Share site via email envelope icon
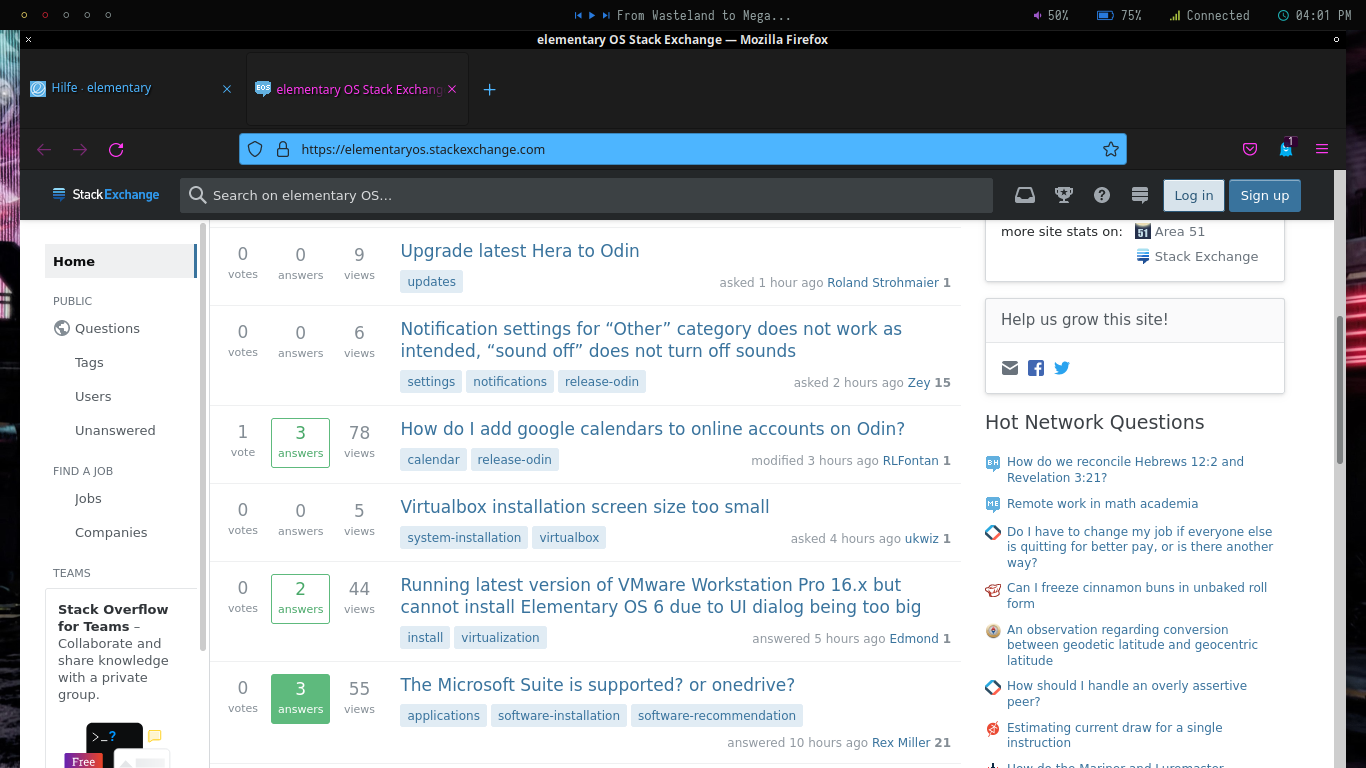 [x=1010, y=368]
